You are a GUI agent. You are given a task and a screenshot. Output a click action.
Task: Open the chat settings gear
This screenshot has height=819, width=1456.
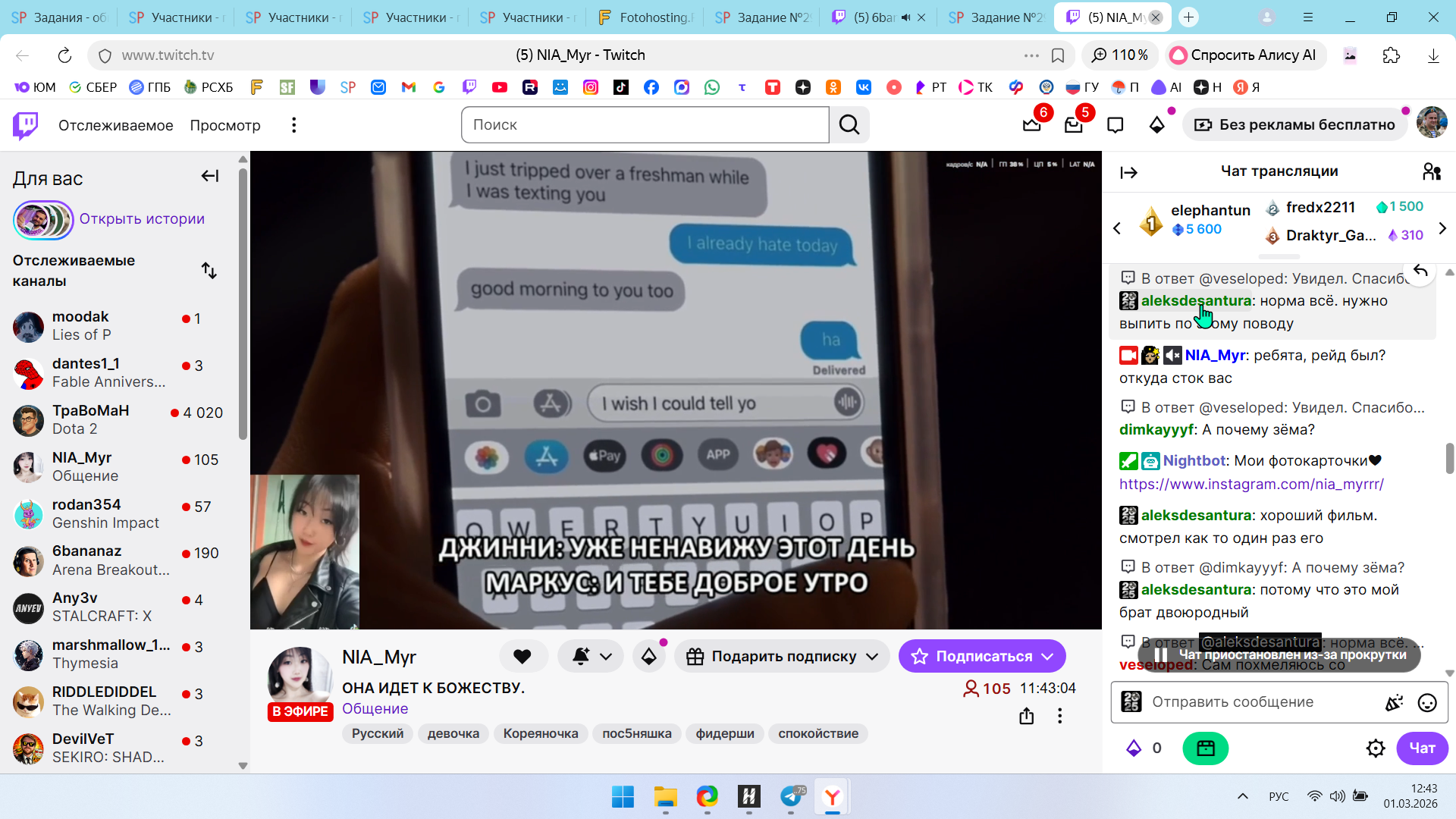coord(1376,748)
